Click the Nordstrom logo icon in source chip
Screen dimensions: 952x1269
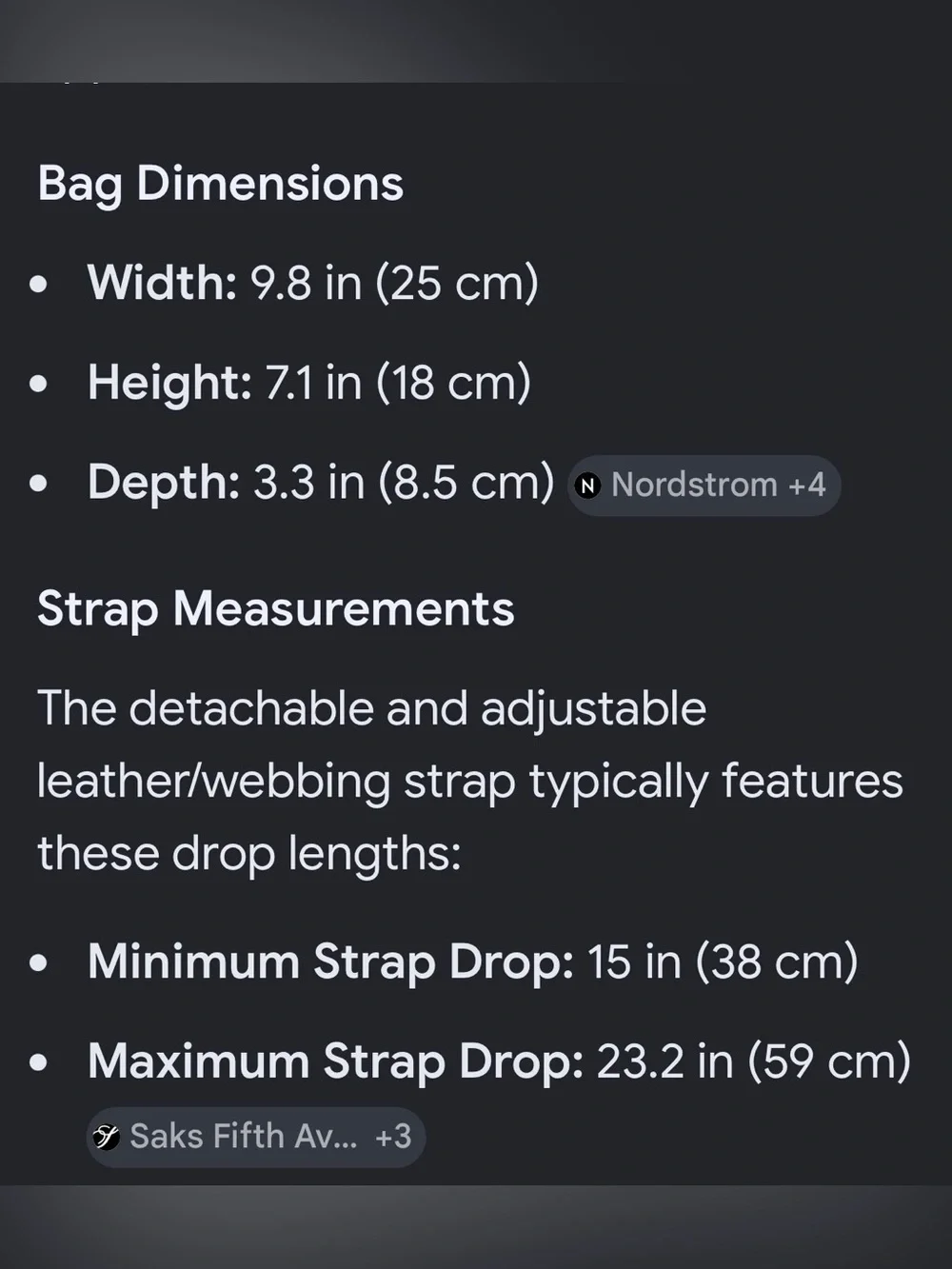(588, 486)
